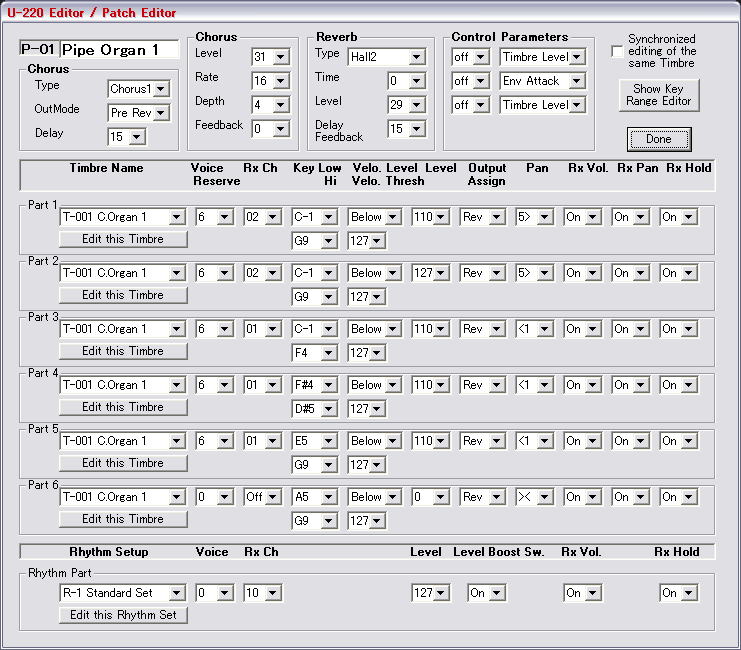Open Part 1 Rx Vol. On dropdown

(582, 217)
